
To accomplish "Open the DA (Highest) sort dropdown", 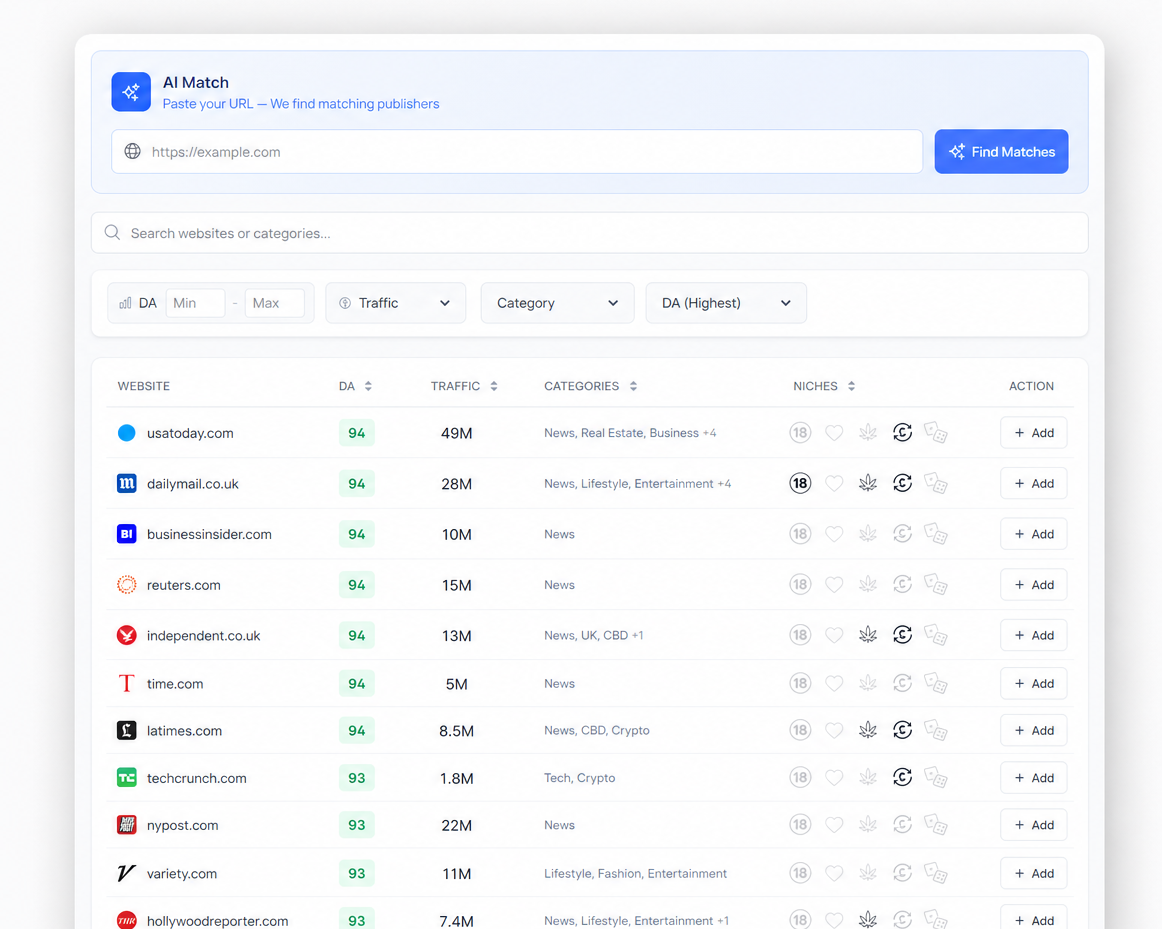I will click(726, 303).
